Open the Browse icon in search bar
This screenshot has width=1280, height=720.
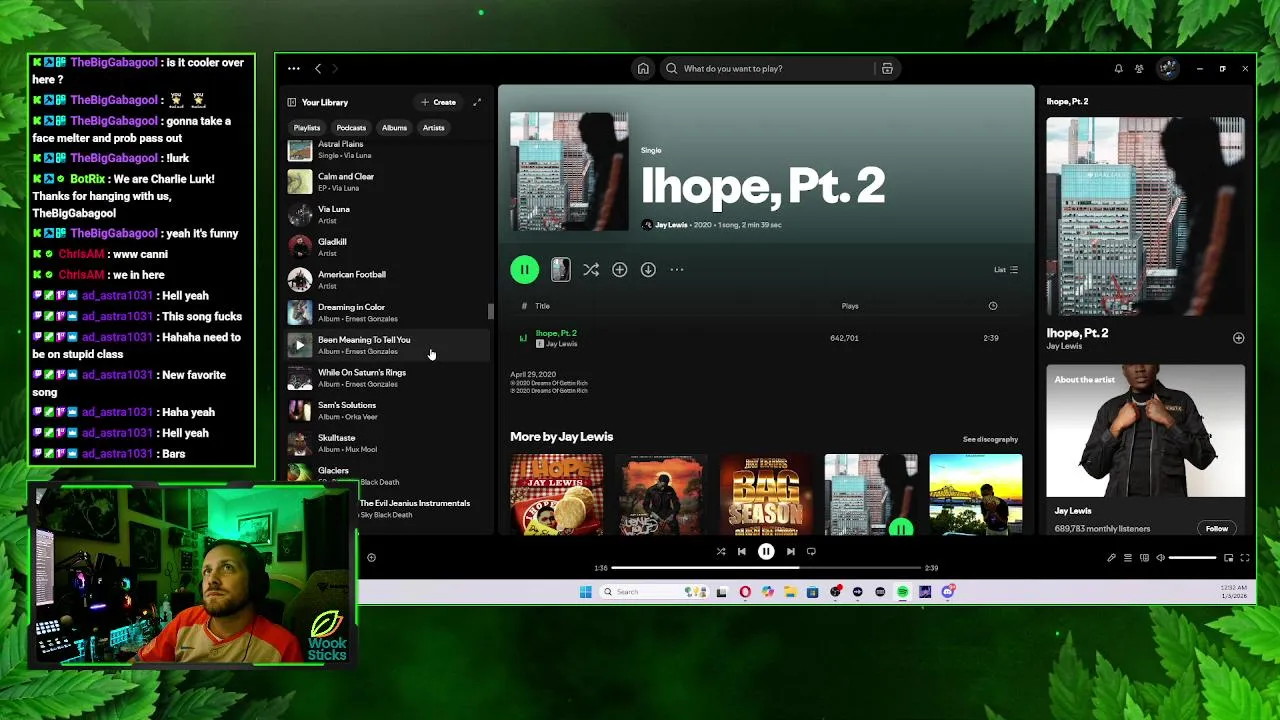[887, 69]
